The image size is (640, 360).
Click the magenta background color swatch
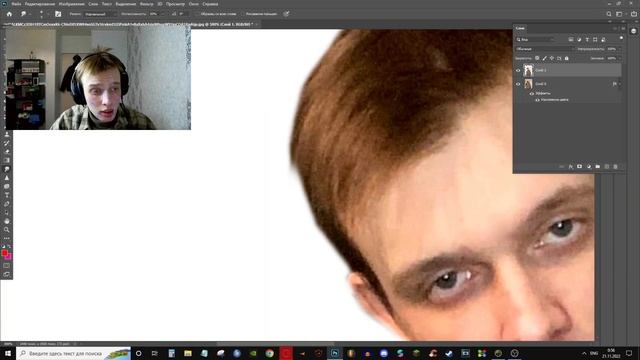pos(9,257)
